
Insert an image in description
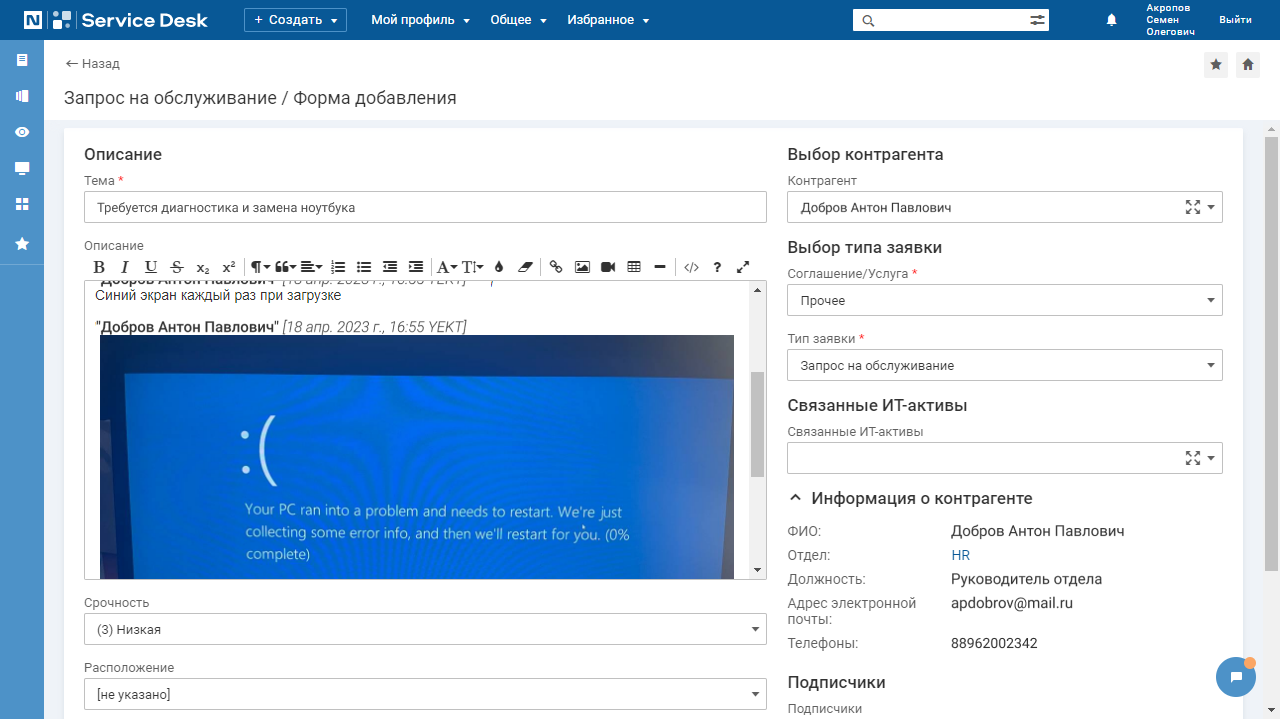(x=582, y=267)
